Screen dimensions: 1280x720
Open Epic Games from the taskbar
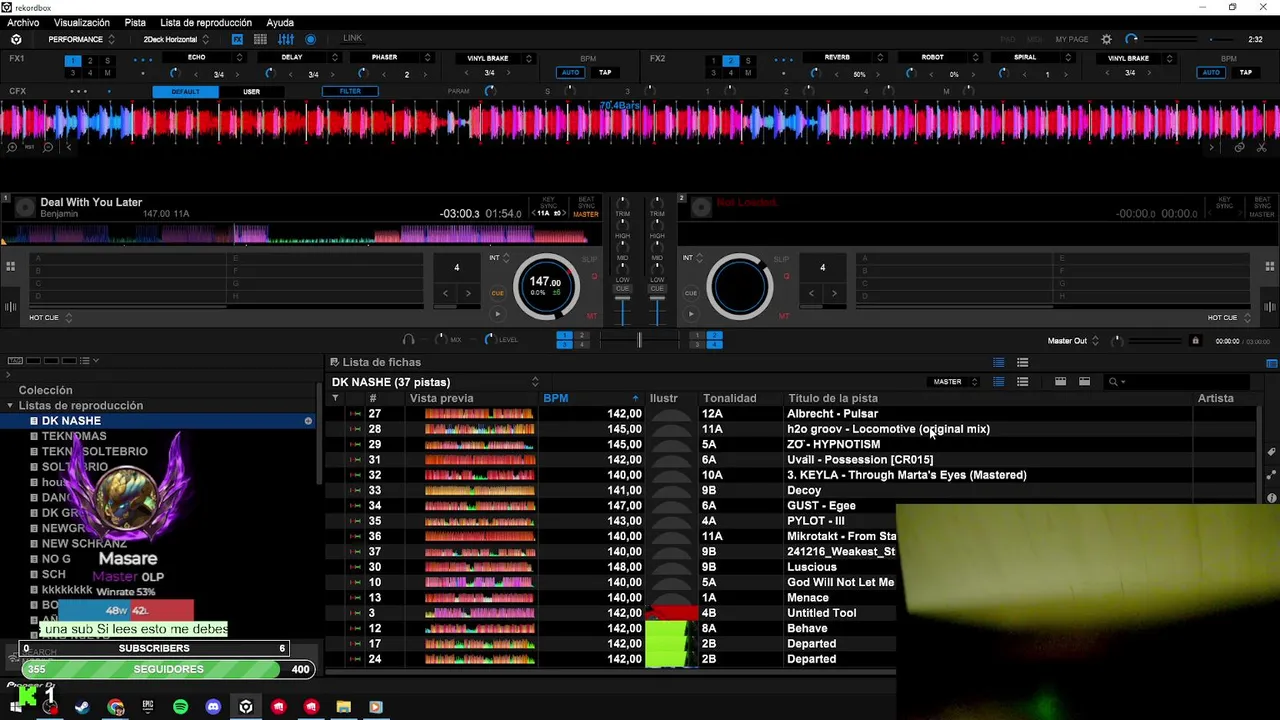(x=148, y=707)
